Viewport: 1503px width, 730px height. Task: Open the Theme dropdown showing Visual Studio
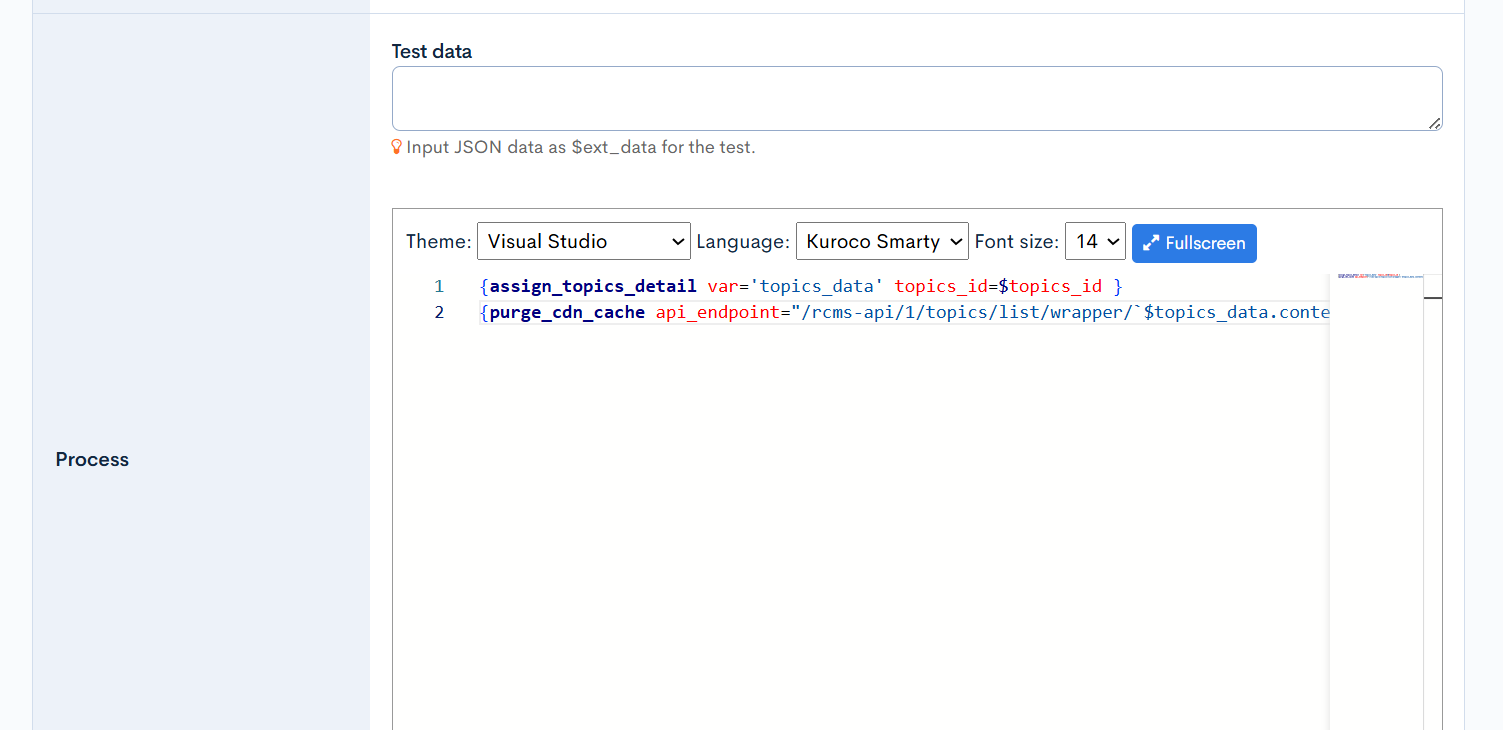(584, 241)
